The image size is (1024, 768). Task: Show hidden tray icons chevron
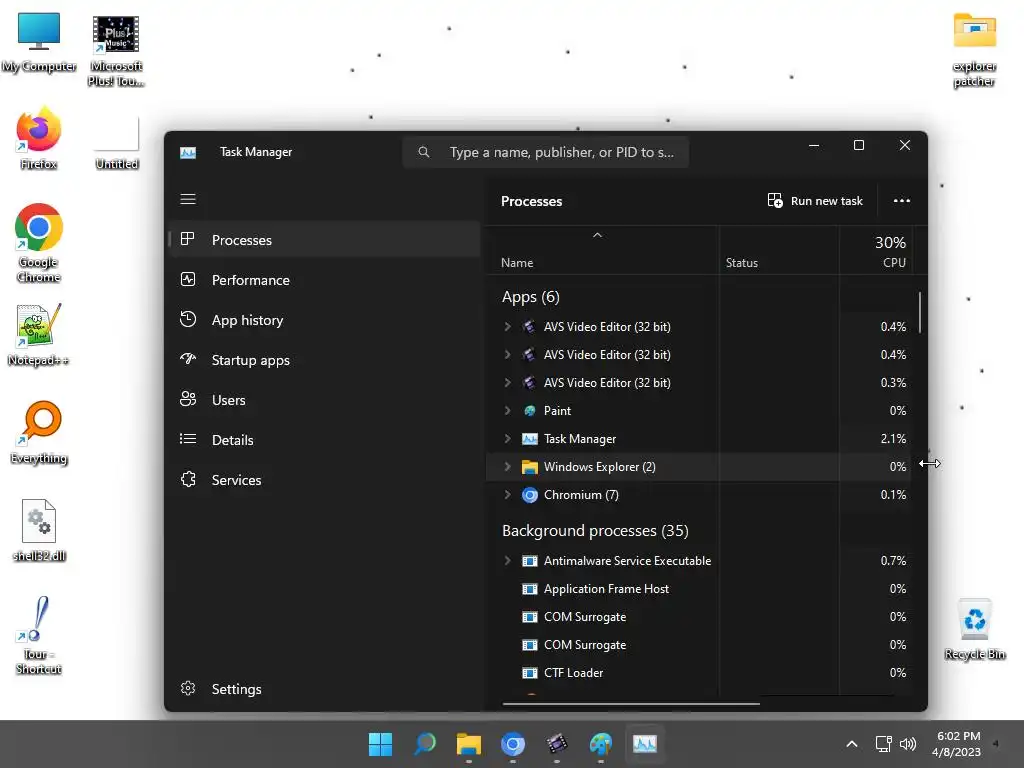click(x=852, y=744)
